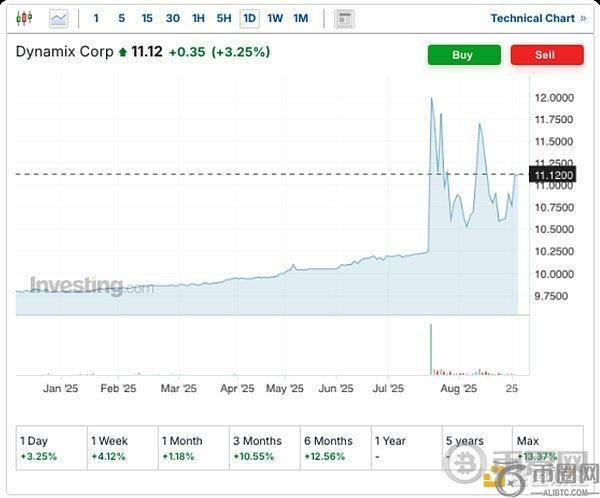Open the Technical Chart link
This screenshot has height=498, width=600.
tap(532, 18)
